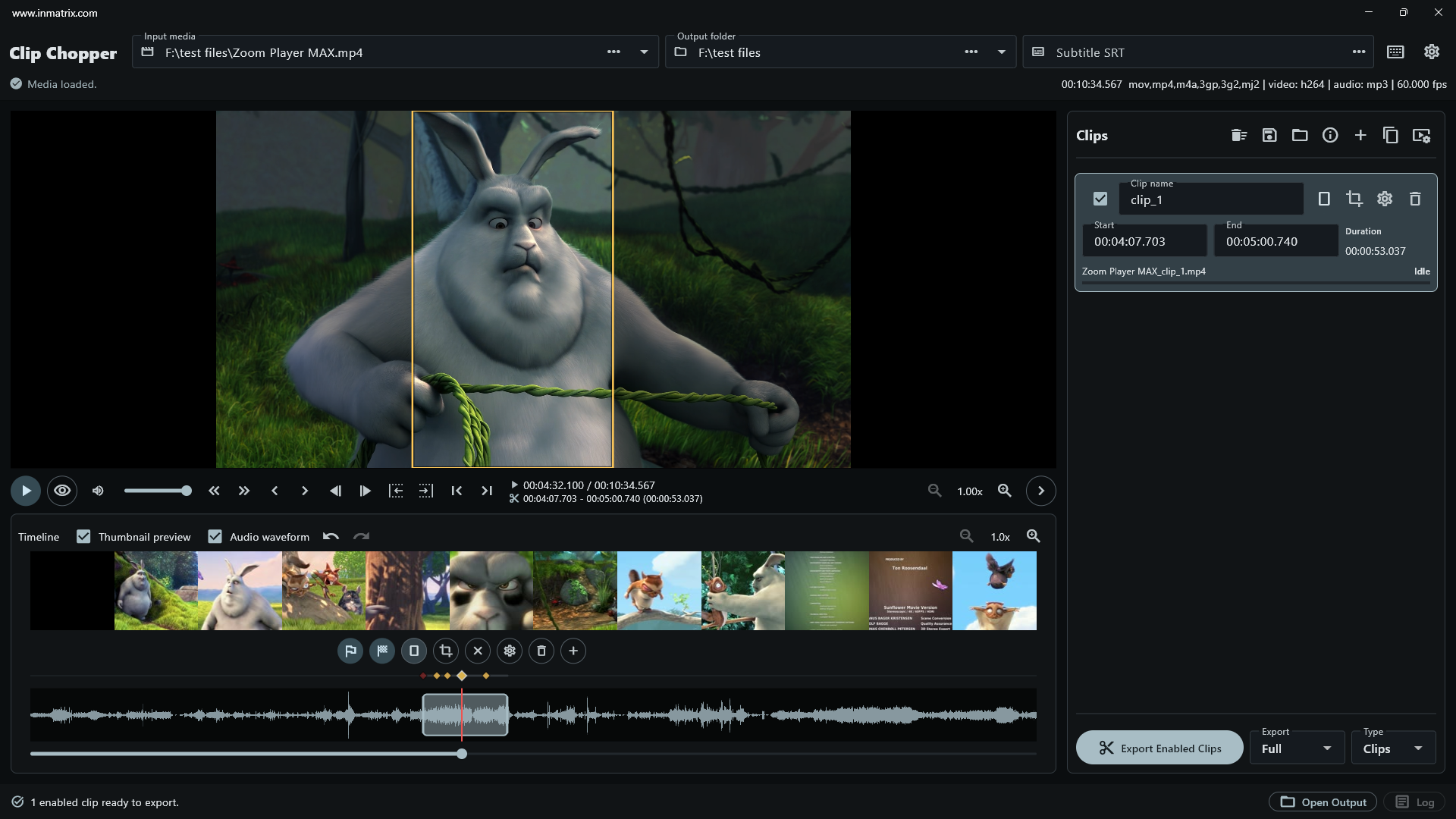Jump to clip end marker
This screenshot has width=1456, height=819.
coord(487,491)
